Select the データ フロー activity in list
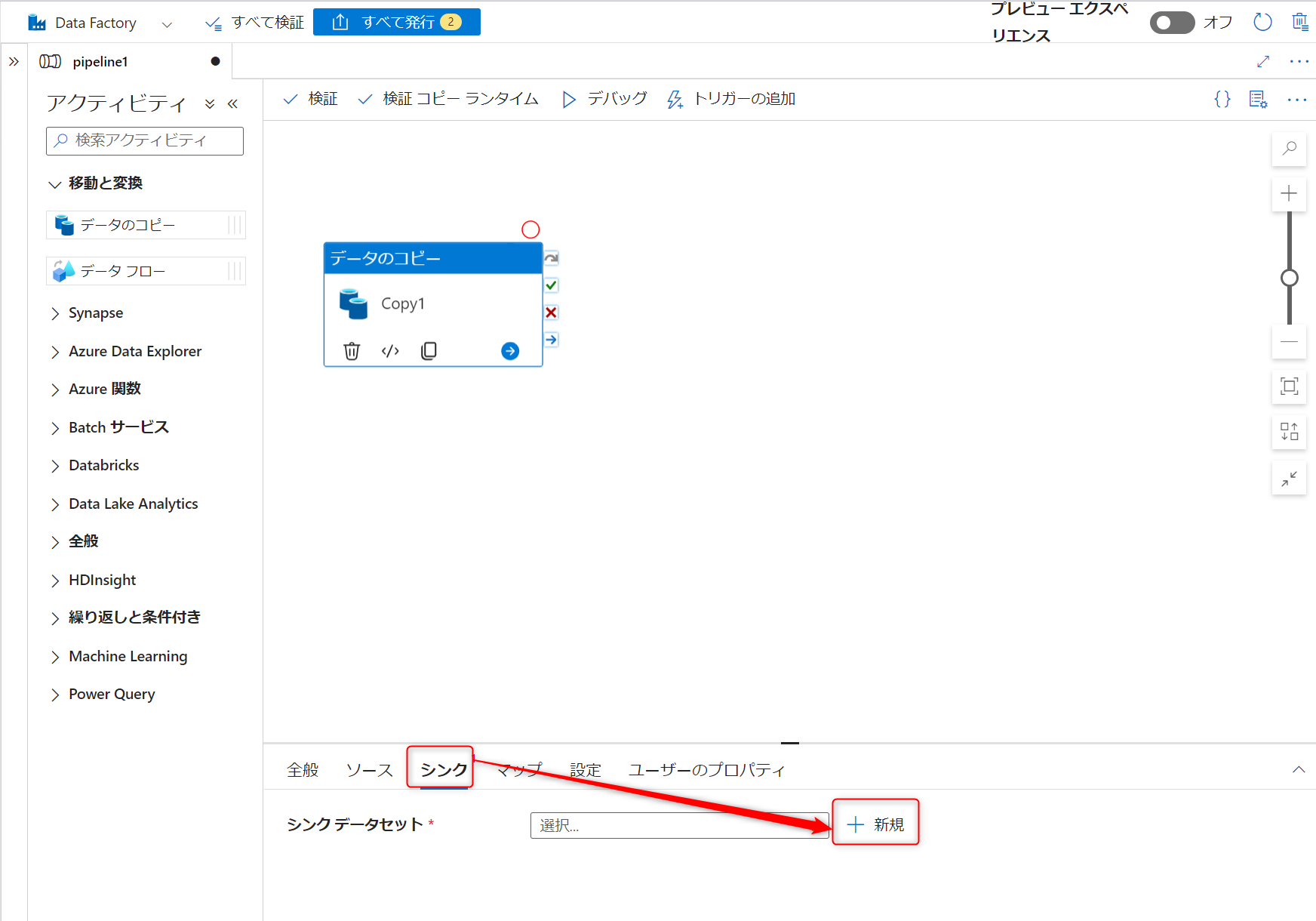Viewport: 1316px width, 921px height. point(146,271)
